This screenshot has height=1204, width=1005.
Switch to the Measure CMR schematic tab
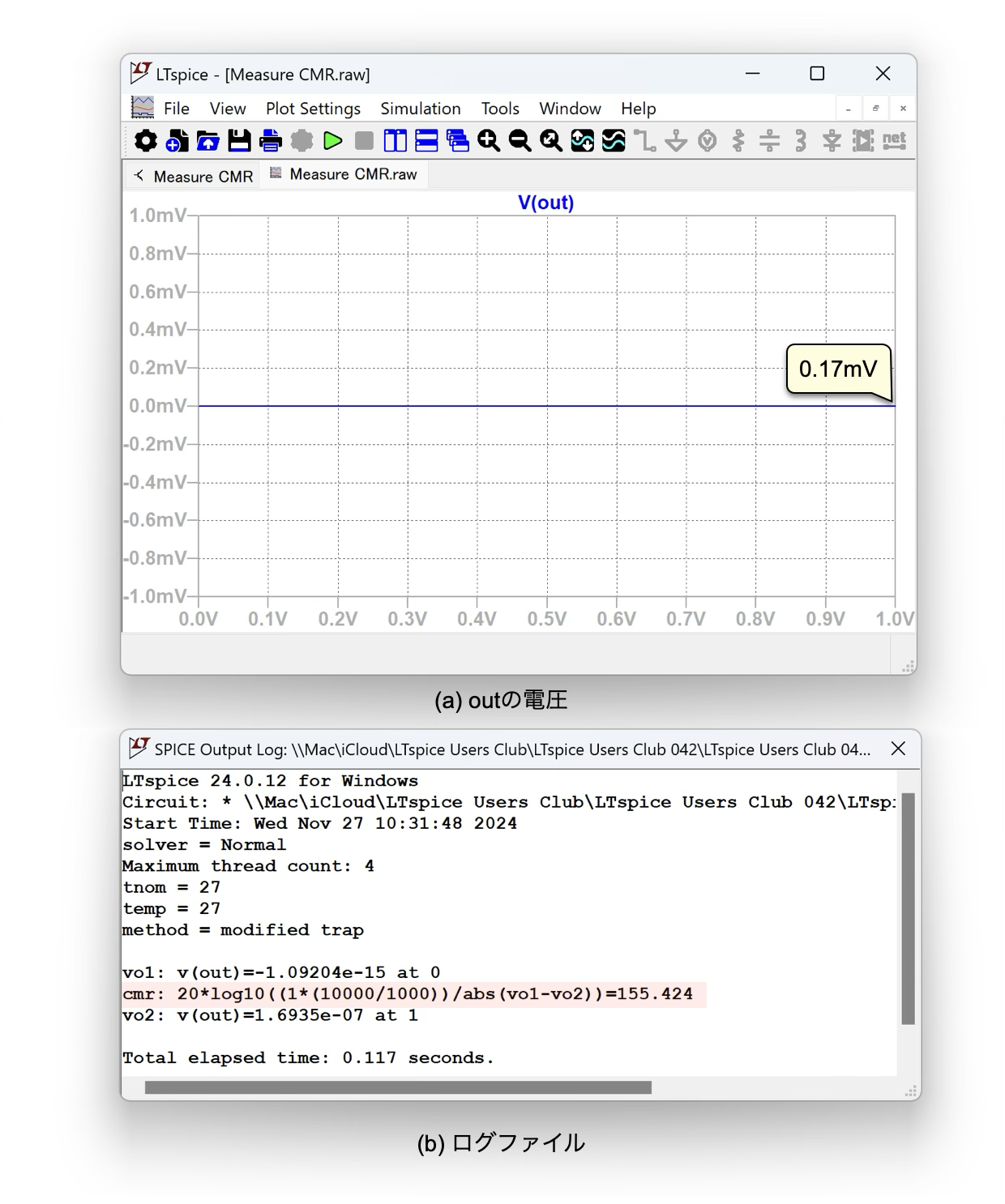pyautogui.click(x=193, y=176)
